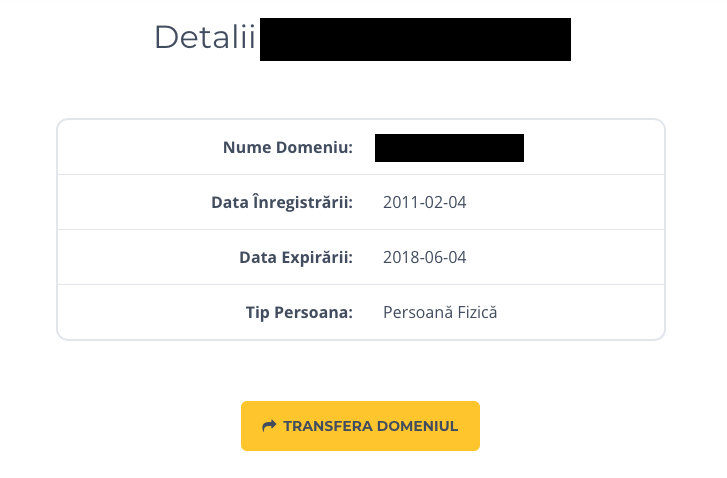The image size is (727, 478).
Task: Click the blacked-out title next to Detalii
Action: [x=415, y=39]
